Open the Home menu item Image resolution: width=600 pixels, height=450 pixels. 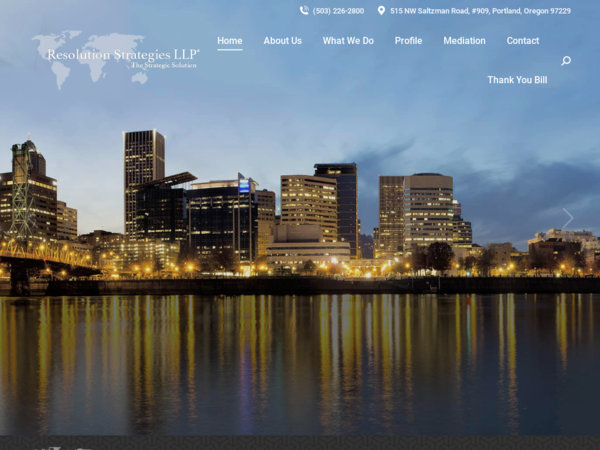(230, 41)
